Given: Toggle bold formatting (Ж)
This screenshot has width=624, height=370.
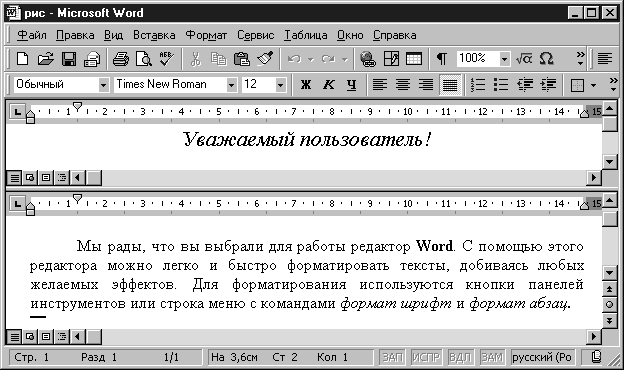Looking at the screenshot, I should click(x=306, y=84).
